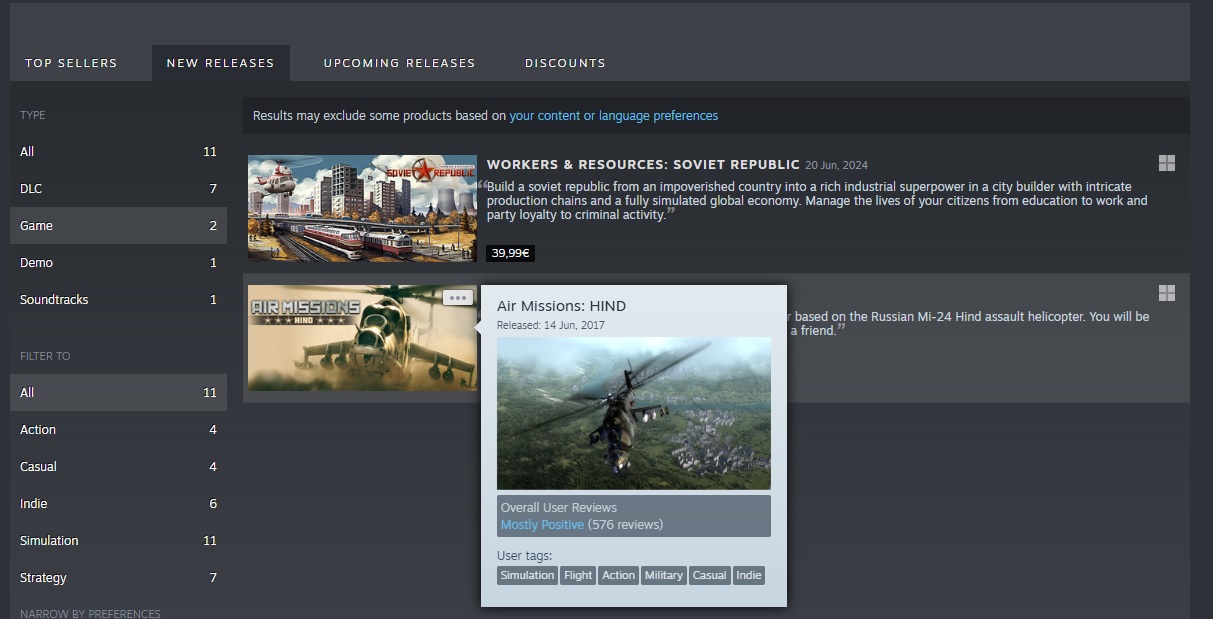Viewport: 1213px width, 619px height.
Task: Open the Discounts tab
Action: pyautogui.click(x=565, y=63)
